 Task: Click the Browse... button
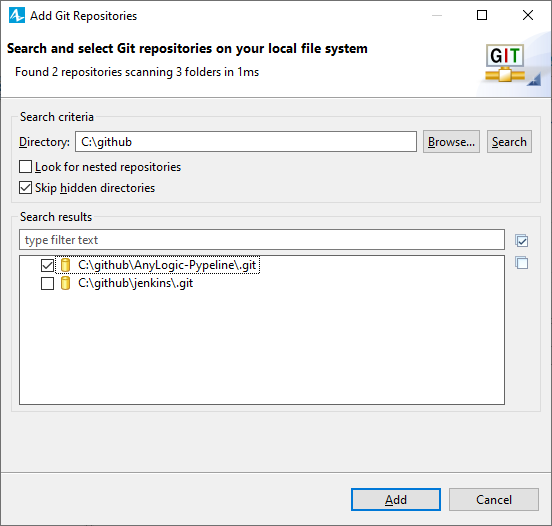click(451, 142)
